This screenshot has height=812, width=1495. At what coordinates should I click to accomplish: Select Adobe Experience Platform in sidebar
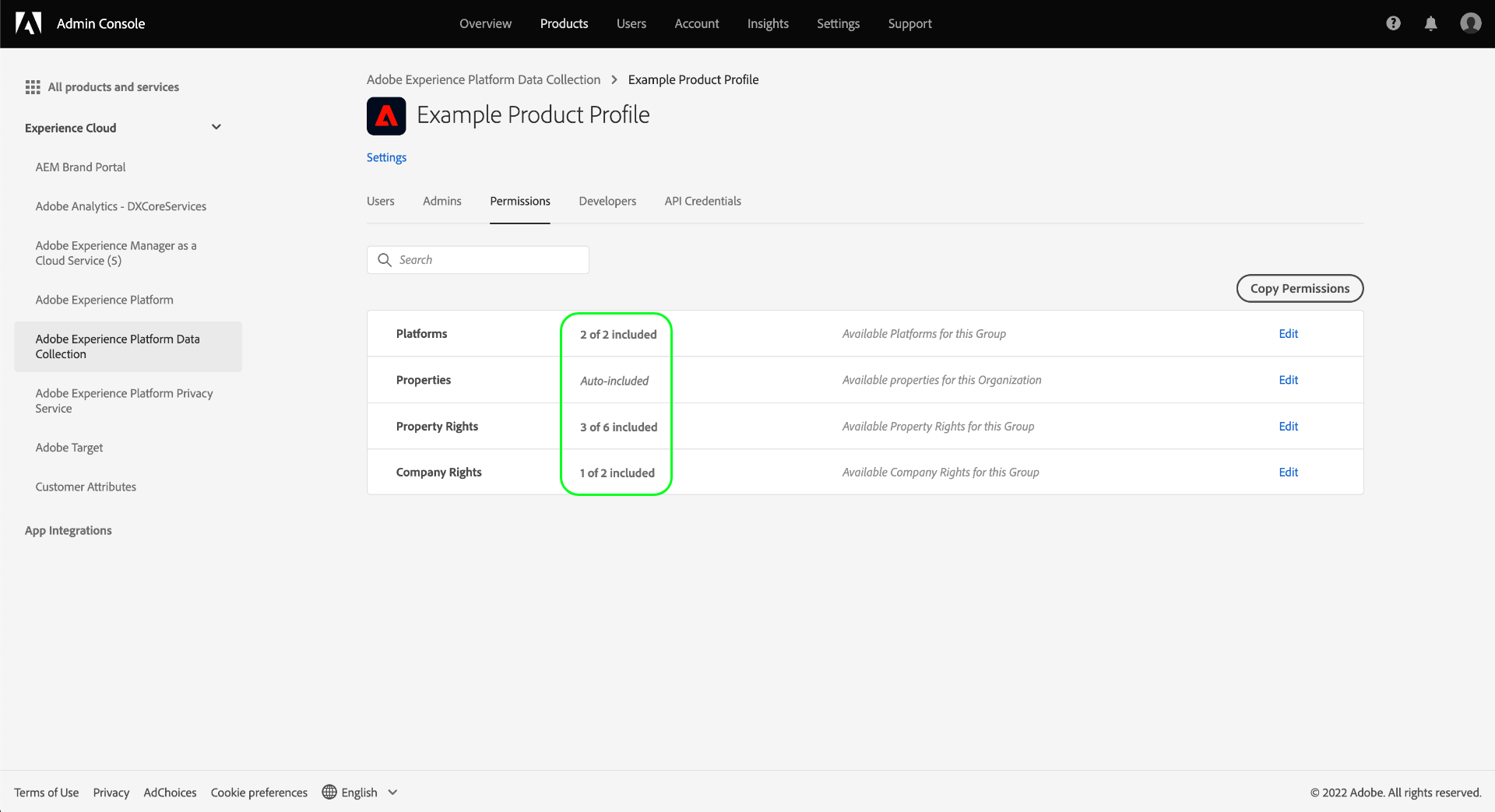pos(104,300)
